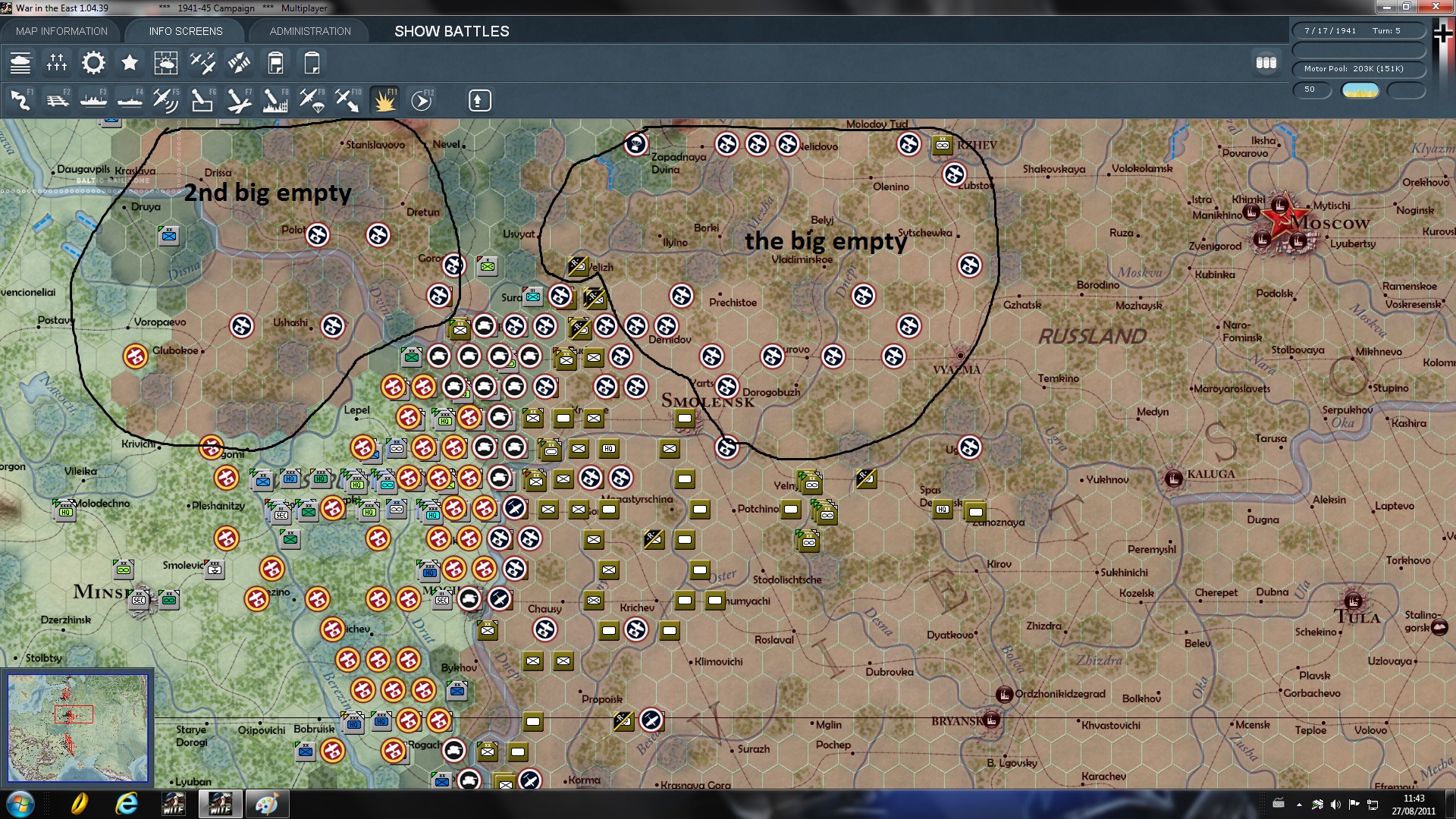Open the Windows Start menu
The width and height of the screenshot is (1456, 819).
[x=20, y=804]
